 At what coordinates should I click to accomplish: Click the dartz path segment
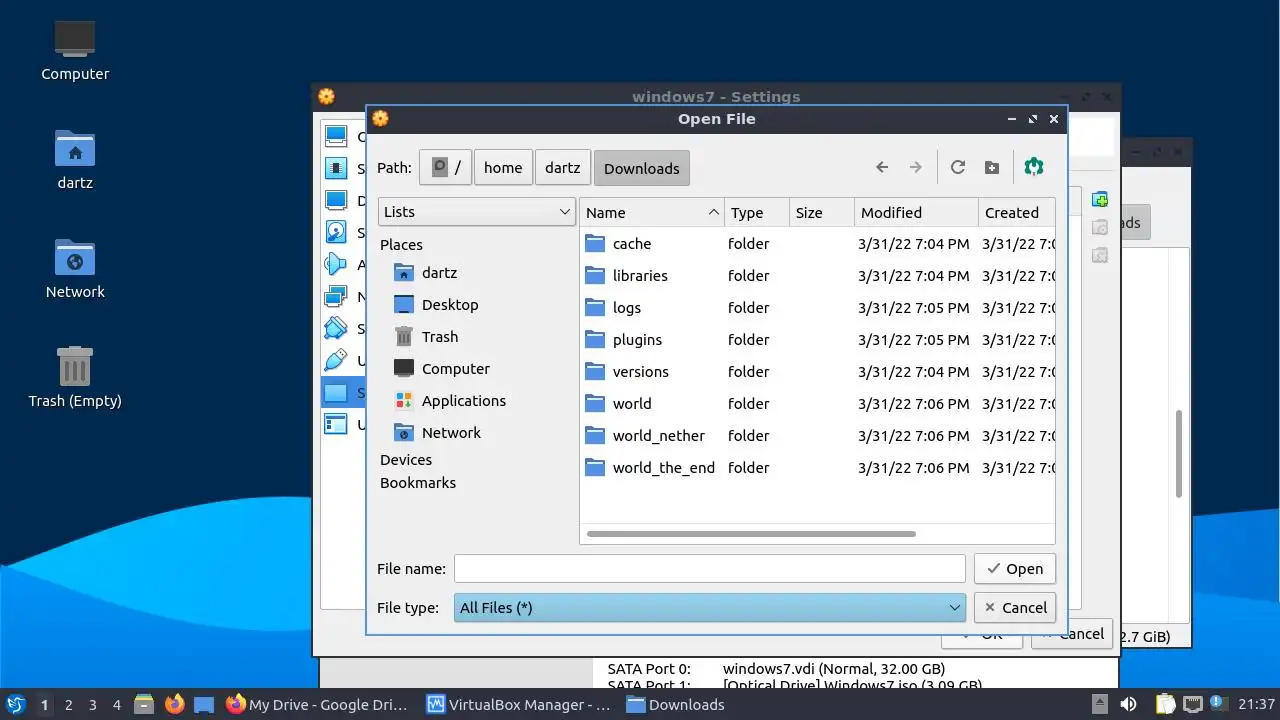pos(562,168)
